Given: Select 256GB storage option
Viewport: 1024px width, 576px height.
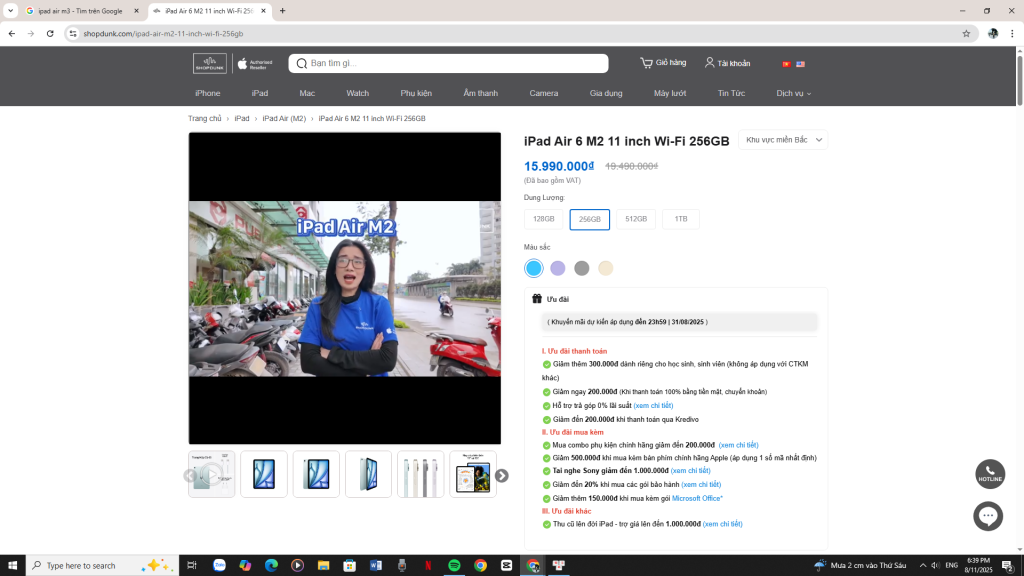Looking at the screenshot, I should tap(590, 219).
